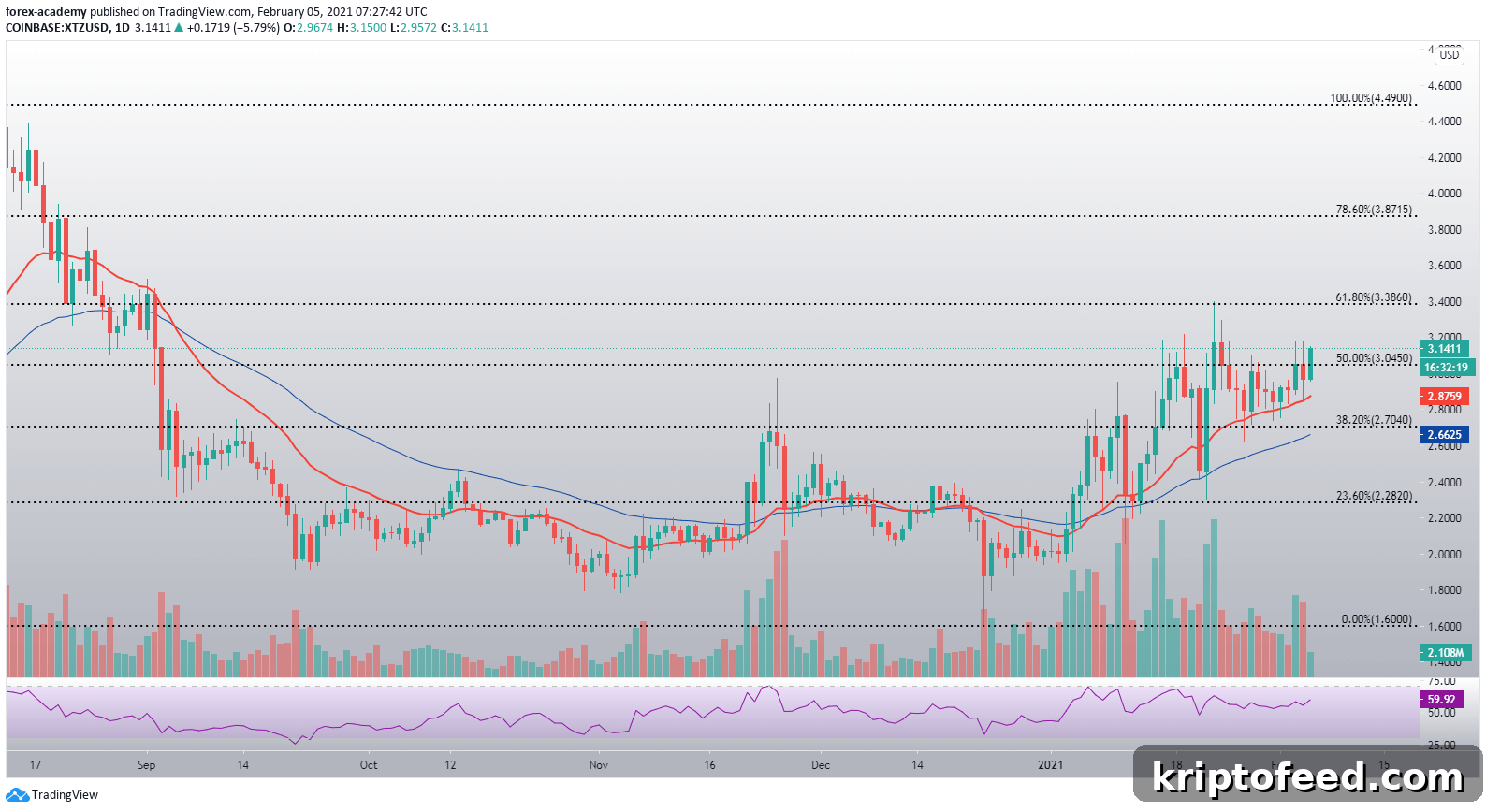Click the low price value L:2.9572
The width and height of the screenshot is (1486, 812).
pos(414,28)
